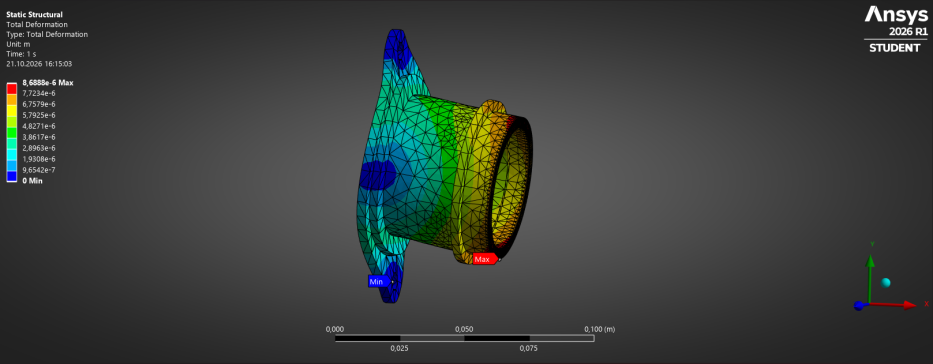Image resolution: width=933 pixels, height=364 pixels.
Task: Click the blue Z axis ball of triad
Action: pos(859,306)
